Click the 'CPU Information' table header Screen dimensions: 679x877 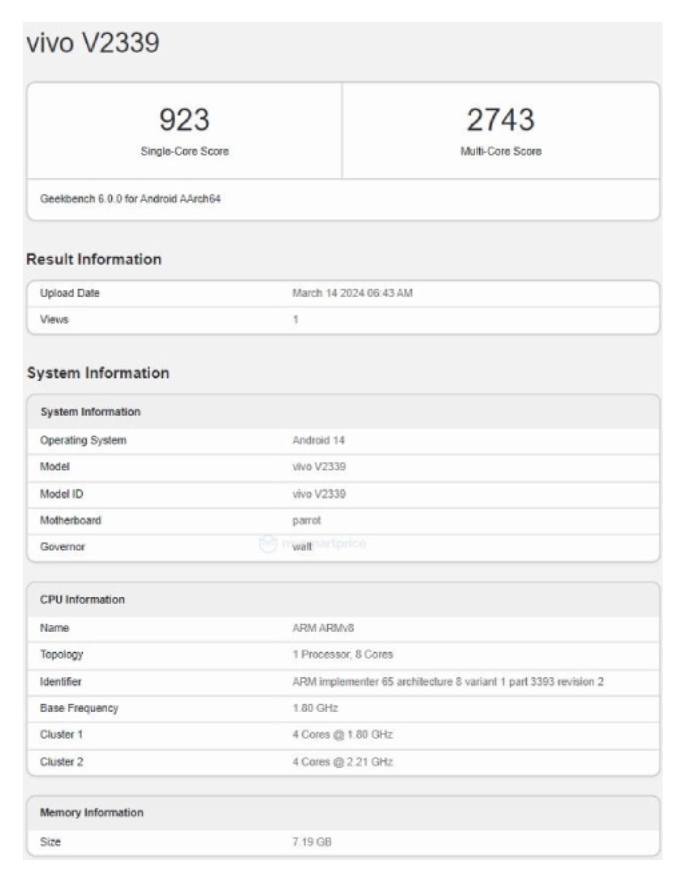pos(82,600)
